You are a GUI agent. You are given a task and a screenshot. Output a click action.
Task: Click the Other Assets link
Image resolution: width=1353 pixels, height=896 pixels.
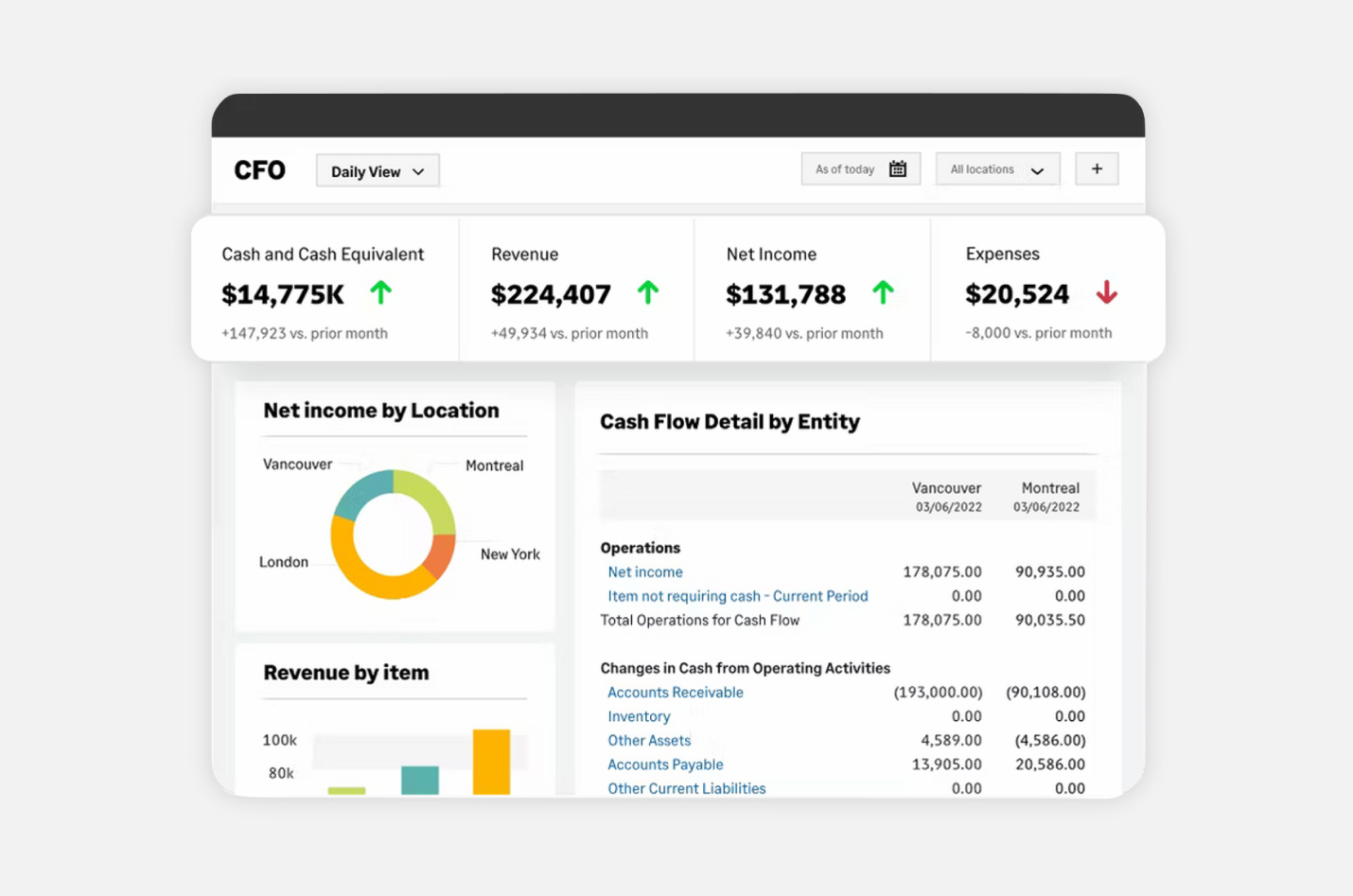pyautogui.click(x=649, y=740)
